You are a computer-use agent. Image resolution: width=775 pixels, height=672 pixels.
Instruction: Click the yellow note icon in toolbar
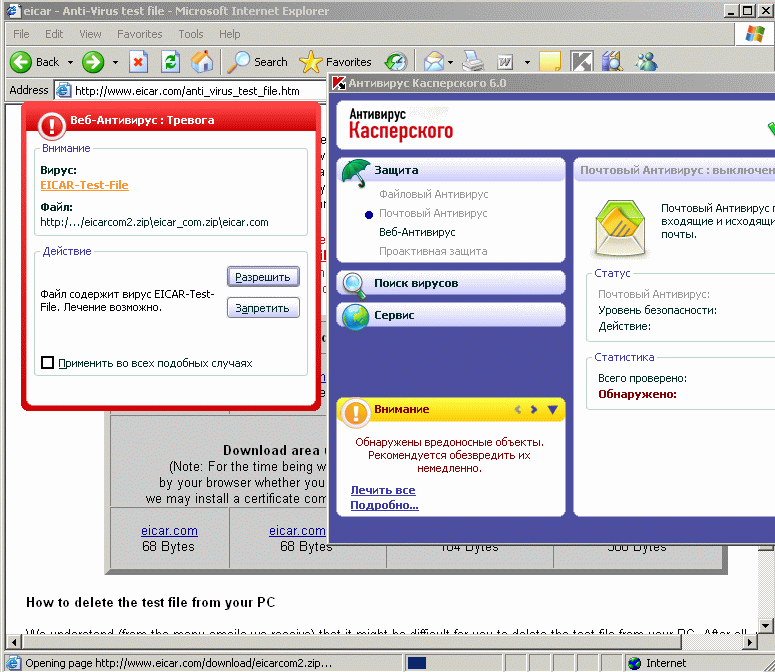[x=550, y=62]
